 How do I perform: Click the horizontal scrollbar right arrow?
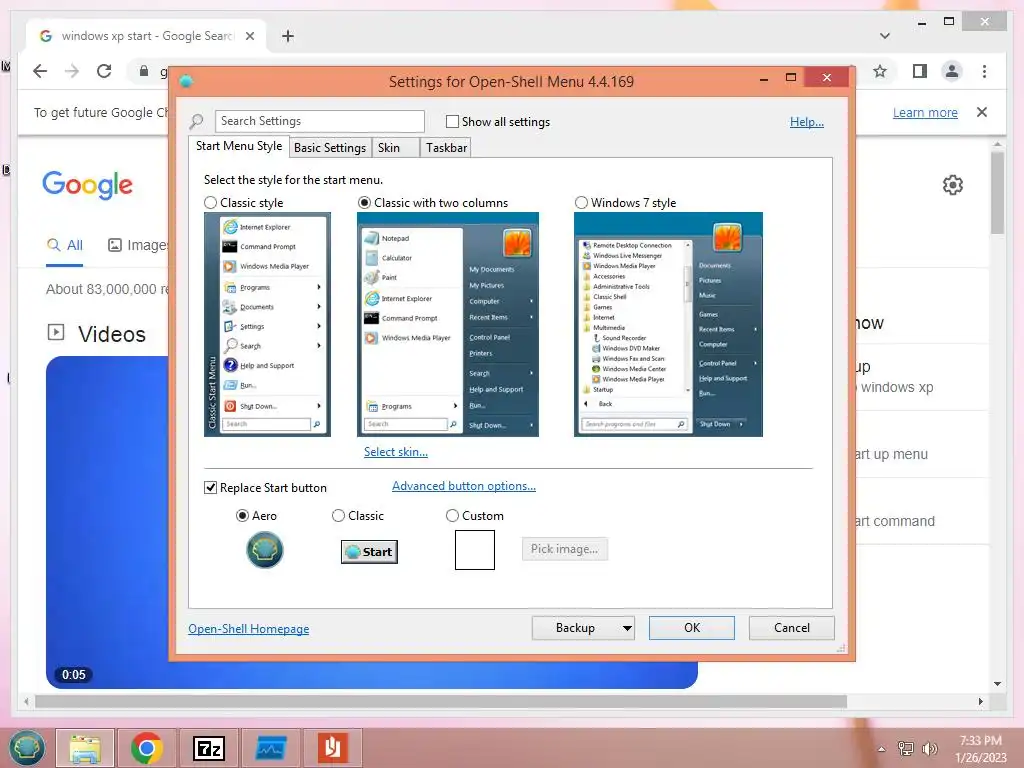pos(980,701)
